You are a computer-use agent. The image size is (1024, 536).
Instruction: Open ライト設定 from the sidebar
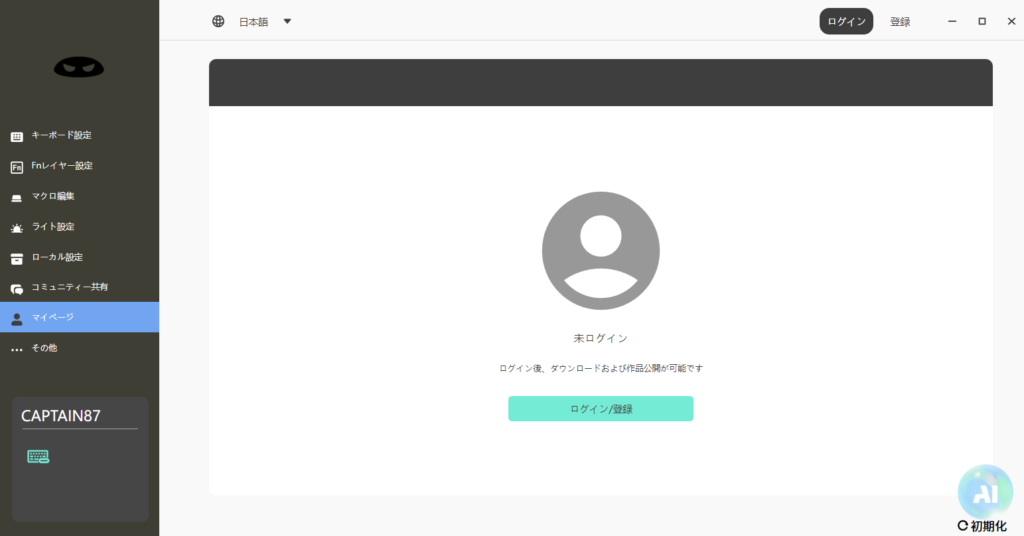pyautogui.click(x=53, y=227)
